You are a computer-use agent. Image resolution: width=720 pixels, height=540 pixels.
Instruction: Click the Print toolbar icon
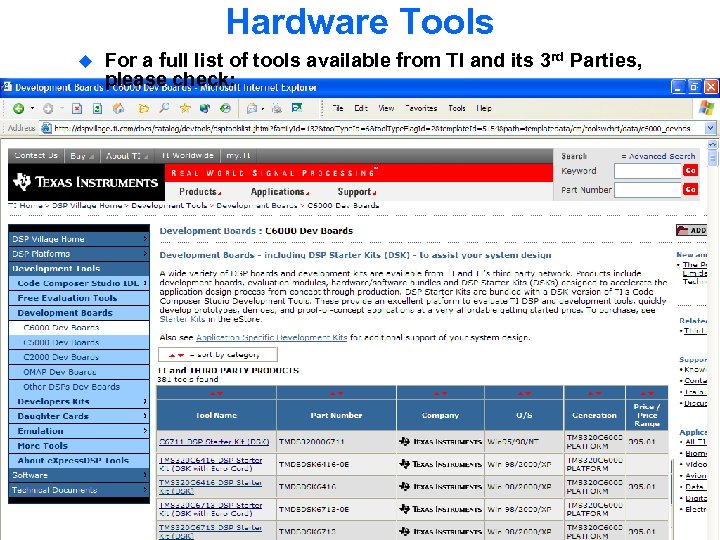pyautogui.click(x=277, y=109)
